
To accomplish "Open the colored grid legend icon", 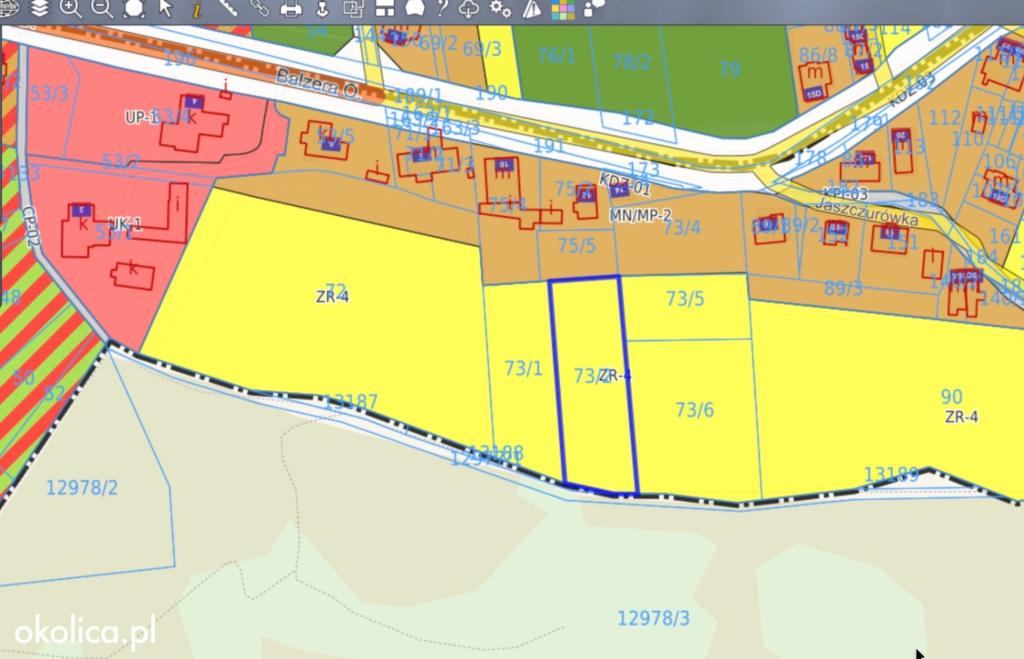I will (563, 9).
